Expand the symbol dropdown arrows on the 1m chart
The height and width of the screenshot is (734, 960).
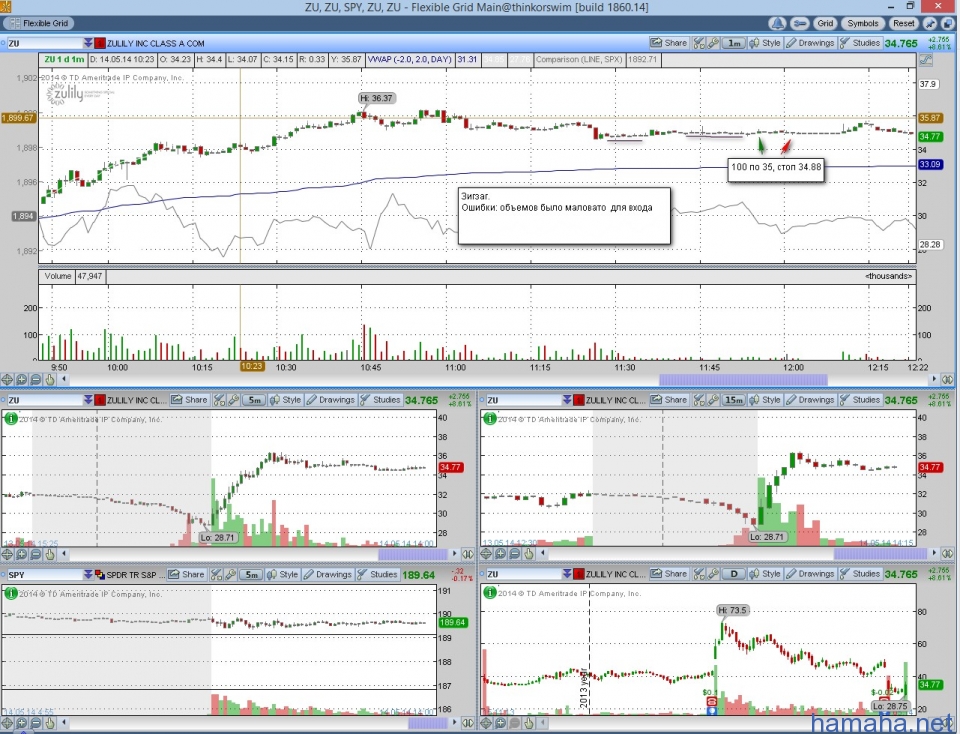pyautogui.click(x=88, y=43)
